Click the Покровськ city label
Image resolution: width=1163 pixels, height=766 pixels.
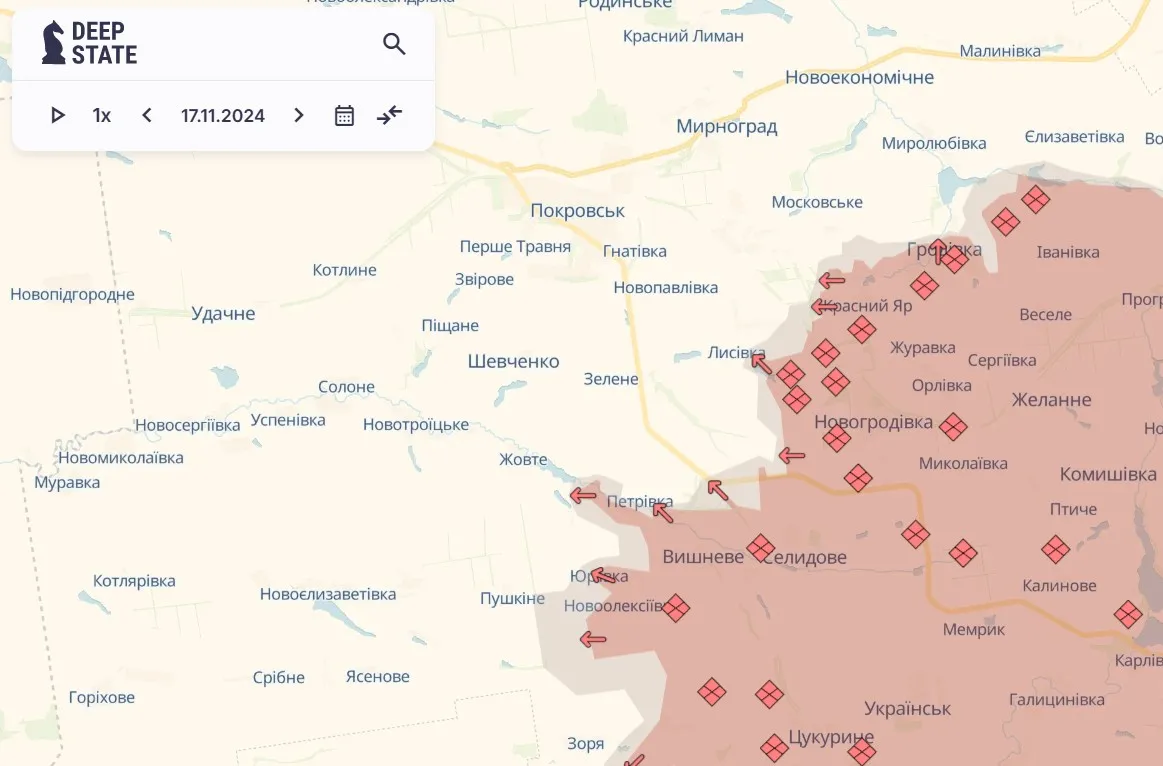(577, 211)
